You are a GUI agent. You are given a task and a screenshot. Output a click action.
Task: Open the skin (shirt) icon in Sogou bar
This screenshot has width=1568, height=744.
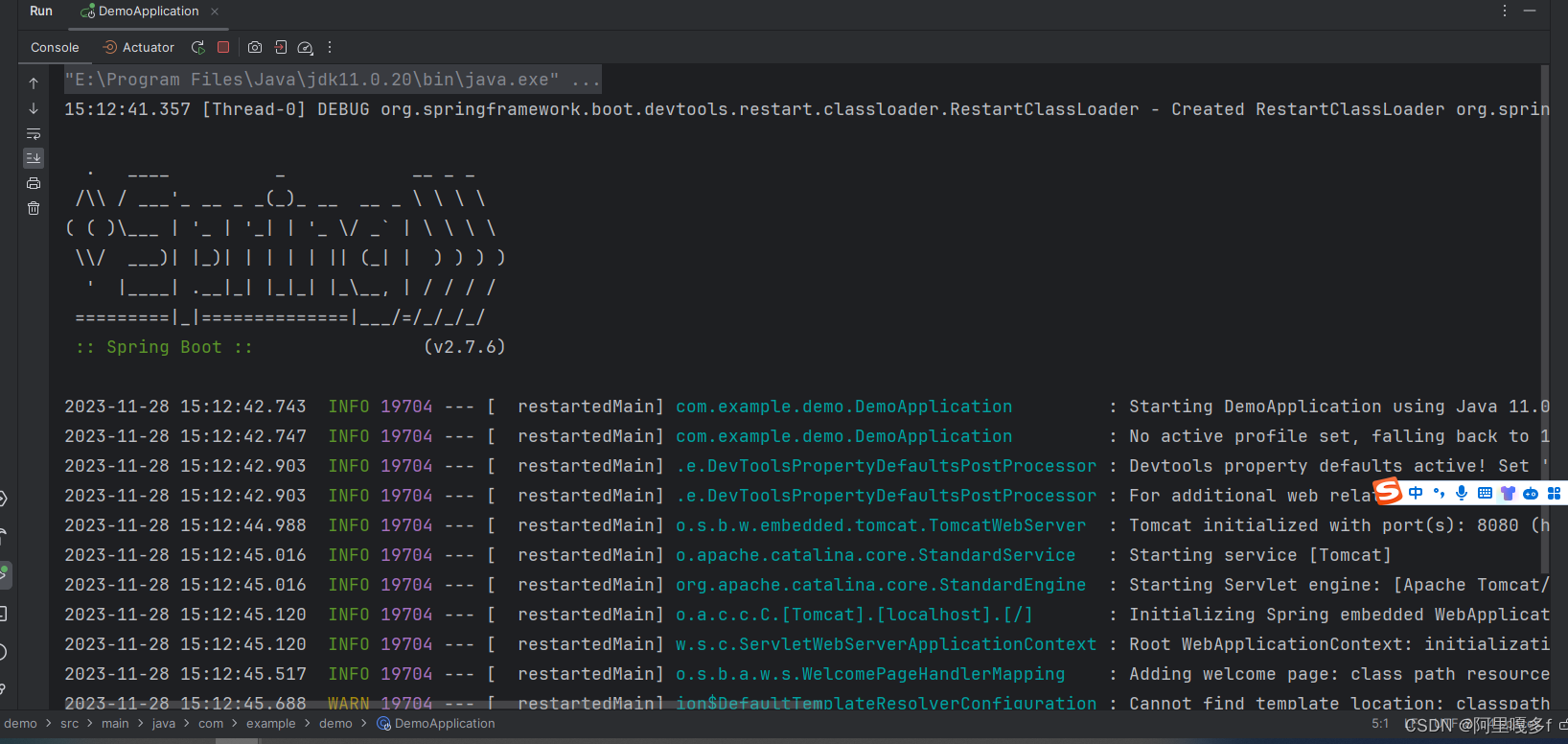point(1508,493)
